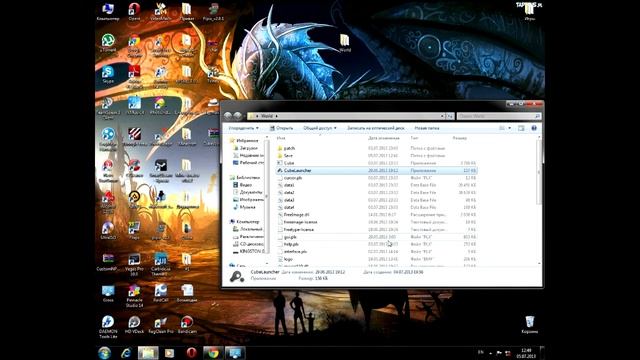Open the Recycle Bin on the desktop
The width and height of the screenshot is (640, 360).
tap(529, 324)
